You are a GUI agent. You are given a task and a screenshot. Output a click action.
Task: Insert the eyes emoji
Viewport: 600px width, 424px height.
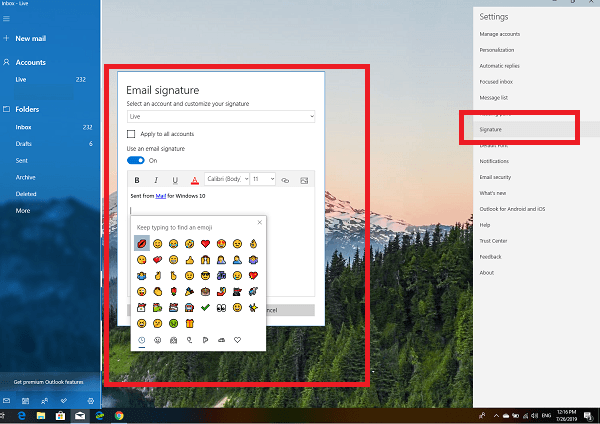[221, 308]
